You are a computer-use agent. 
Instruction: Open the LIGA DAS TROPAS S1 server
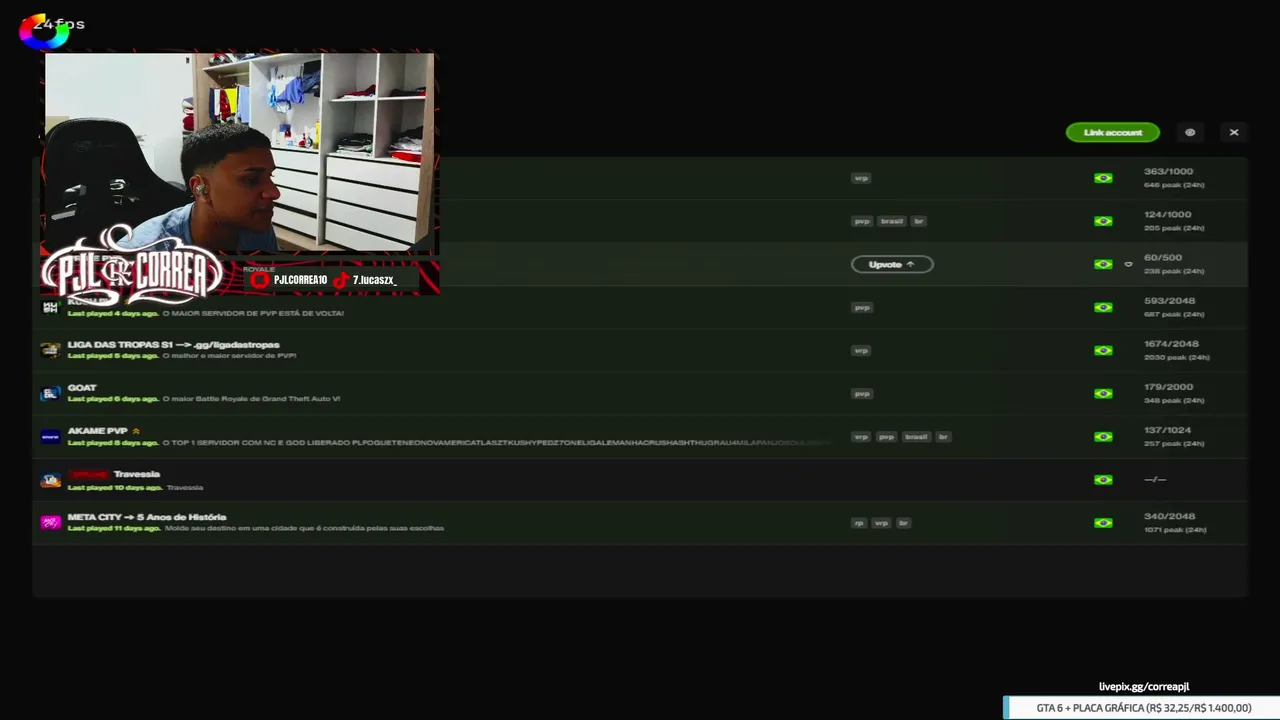coord(174,344)
